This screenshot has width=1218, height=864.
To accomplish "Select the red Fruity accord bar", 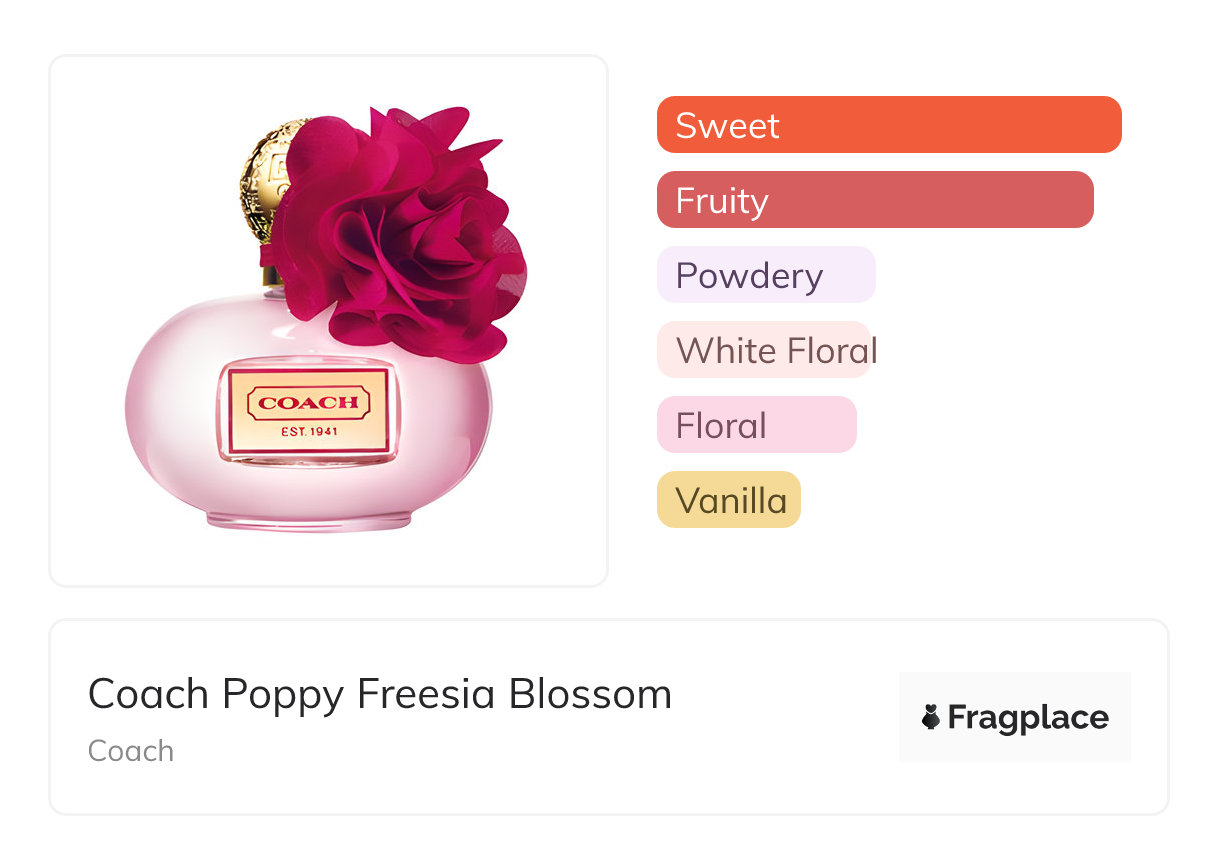I will click(874, 200).
